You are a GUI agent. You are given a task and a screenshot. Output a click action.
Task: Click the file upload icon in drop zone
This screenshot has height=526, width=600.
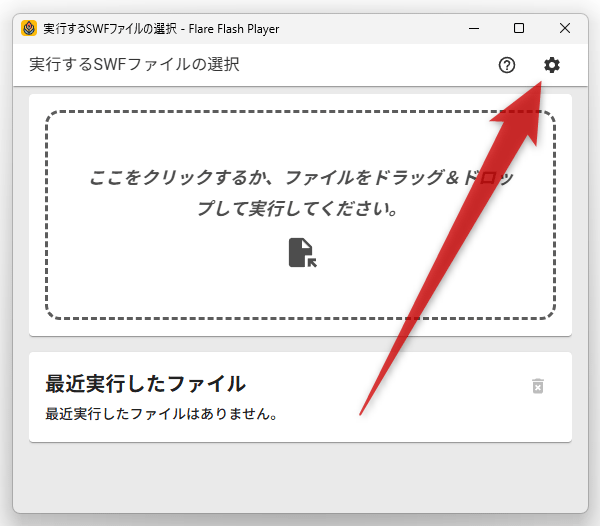coord(302,252)
